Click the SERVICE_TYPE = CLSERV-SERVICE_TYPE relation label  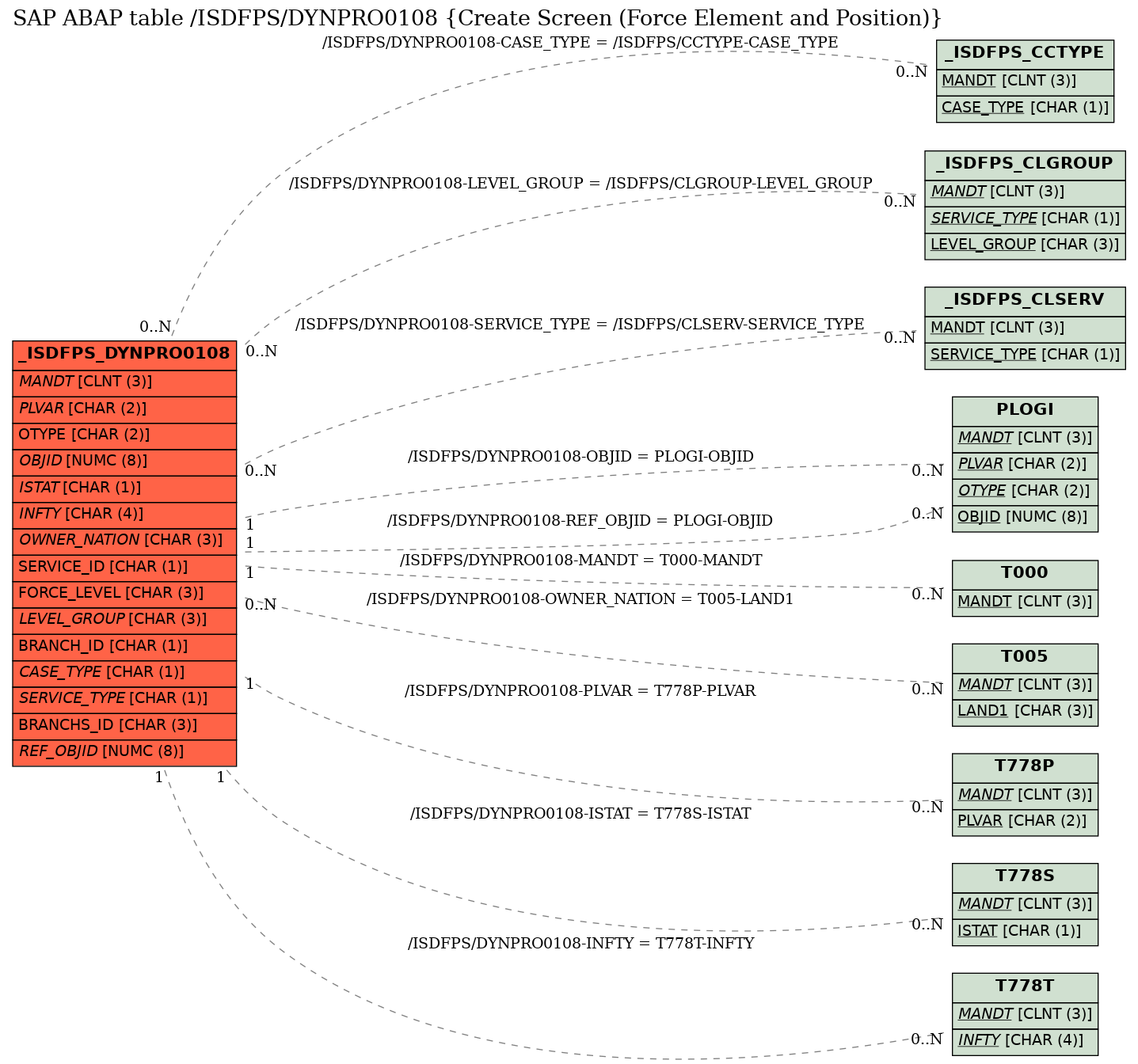click(x=580, y=325)
